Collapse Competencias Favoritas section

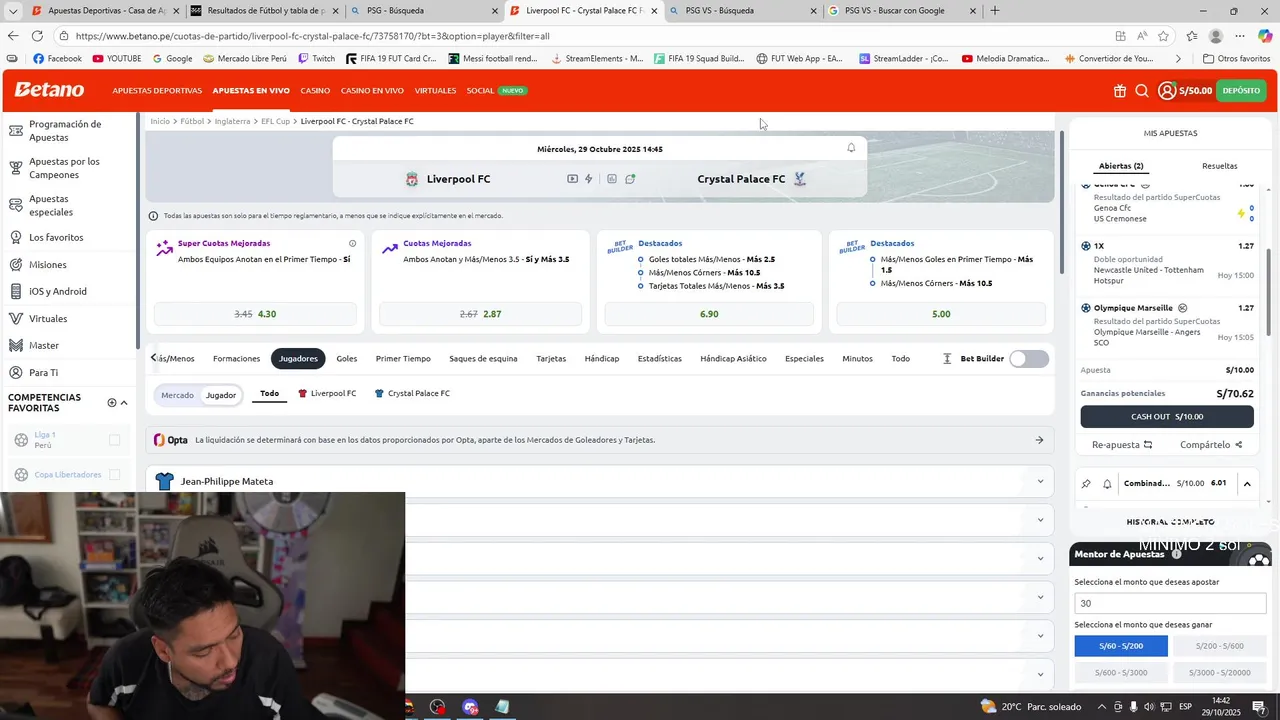click(124, 403)
